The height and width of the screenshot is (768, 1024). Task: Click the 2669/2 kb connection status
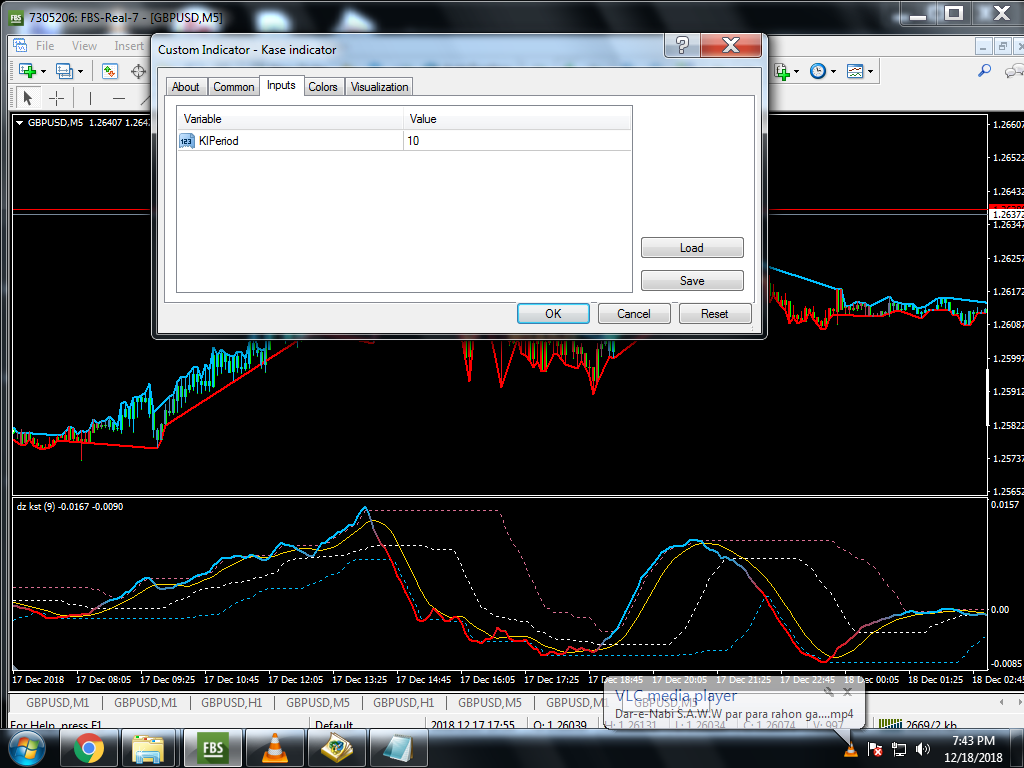pyautogui.click(x=931, y=725)
